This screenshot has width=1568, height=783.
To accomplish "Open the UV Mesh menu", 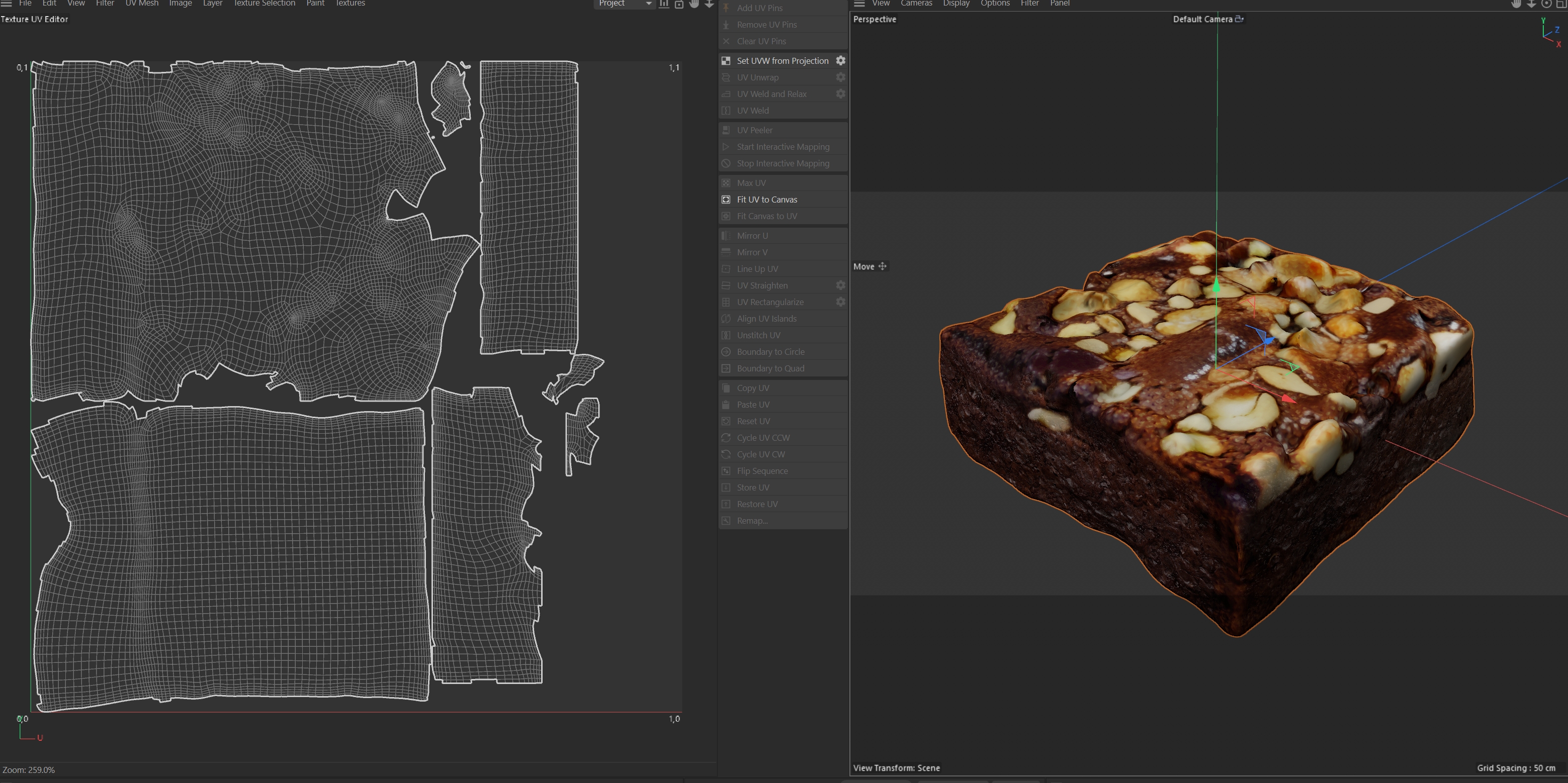I will click(x=142, y=4).
